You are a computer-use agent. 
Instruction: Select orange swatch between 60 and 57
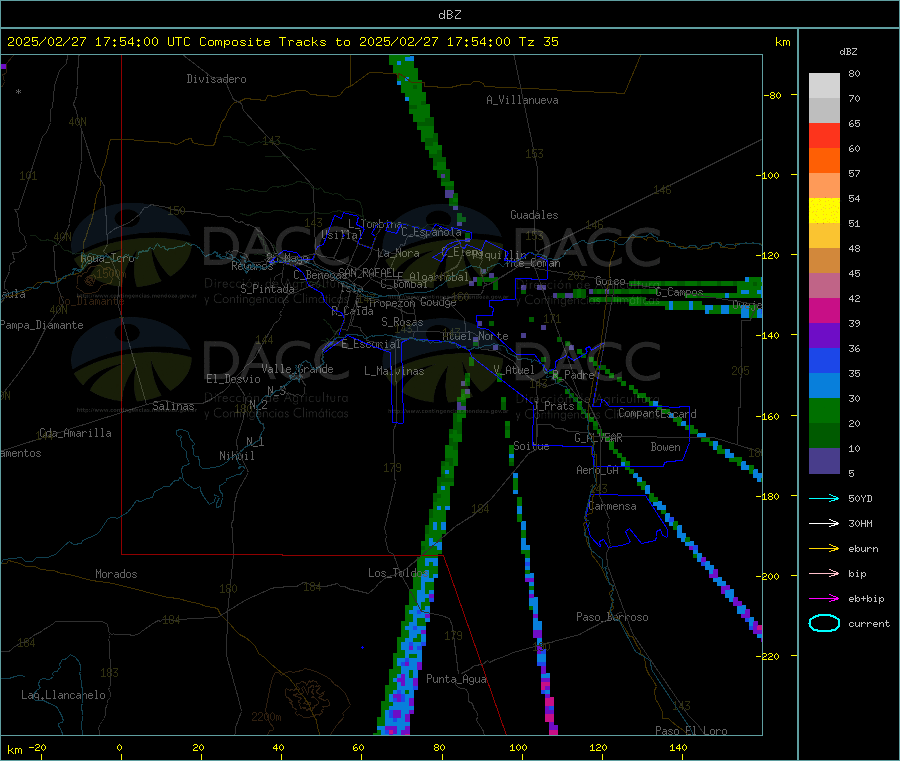(824, 161)
